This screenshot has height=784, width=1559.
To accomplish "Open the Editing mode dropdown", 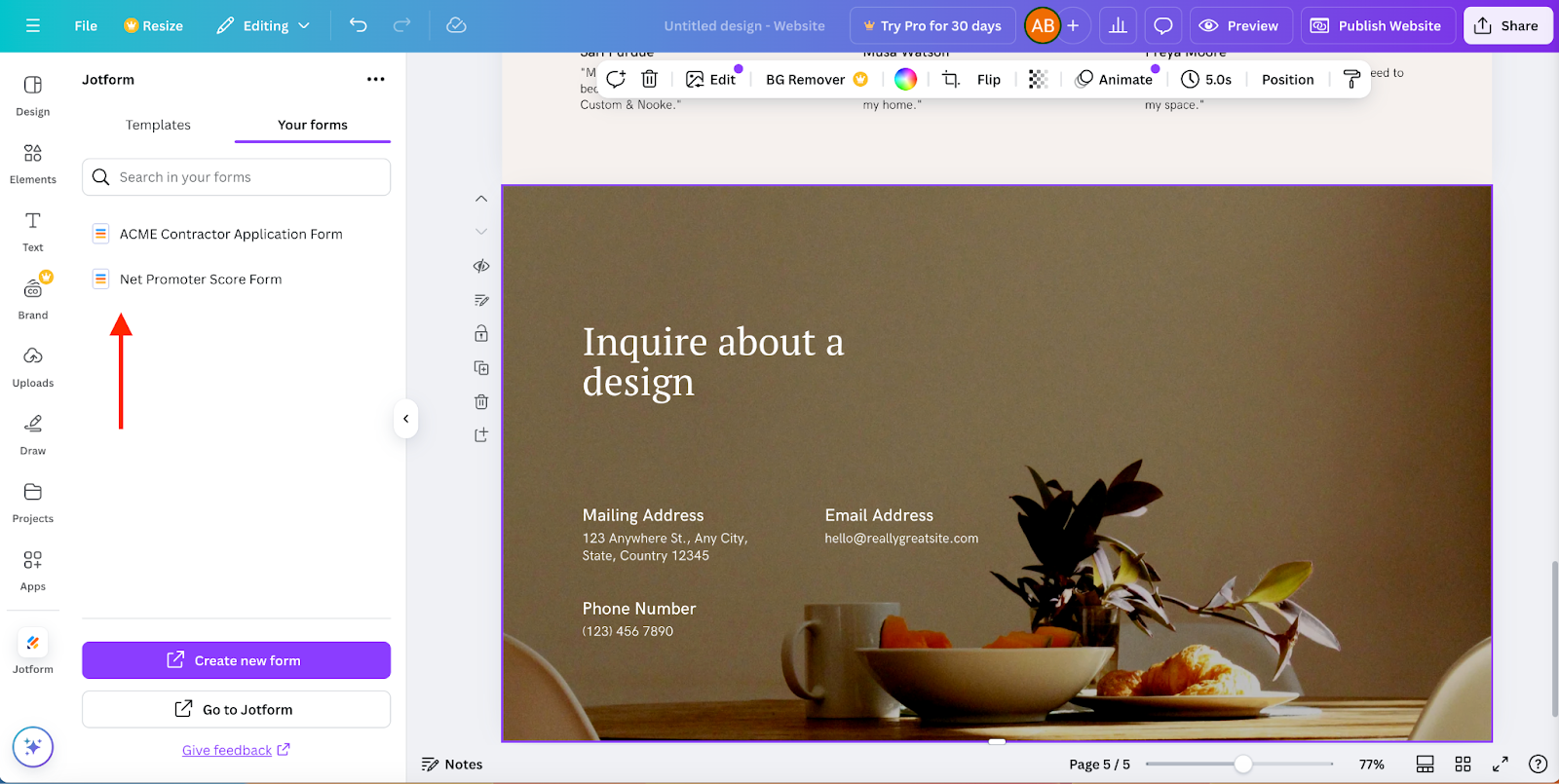I will coord(263,26).
